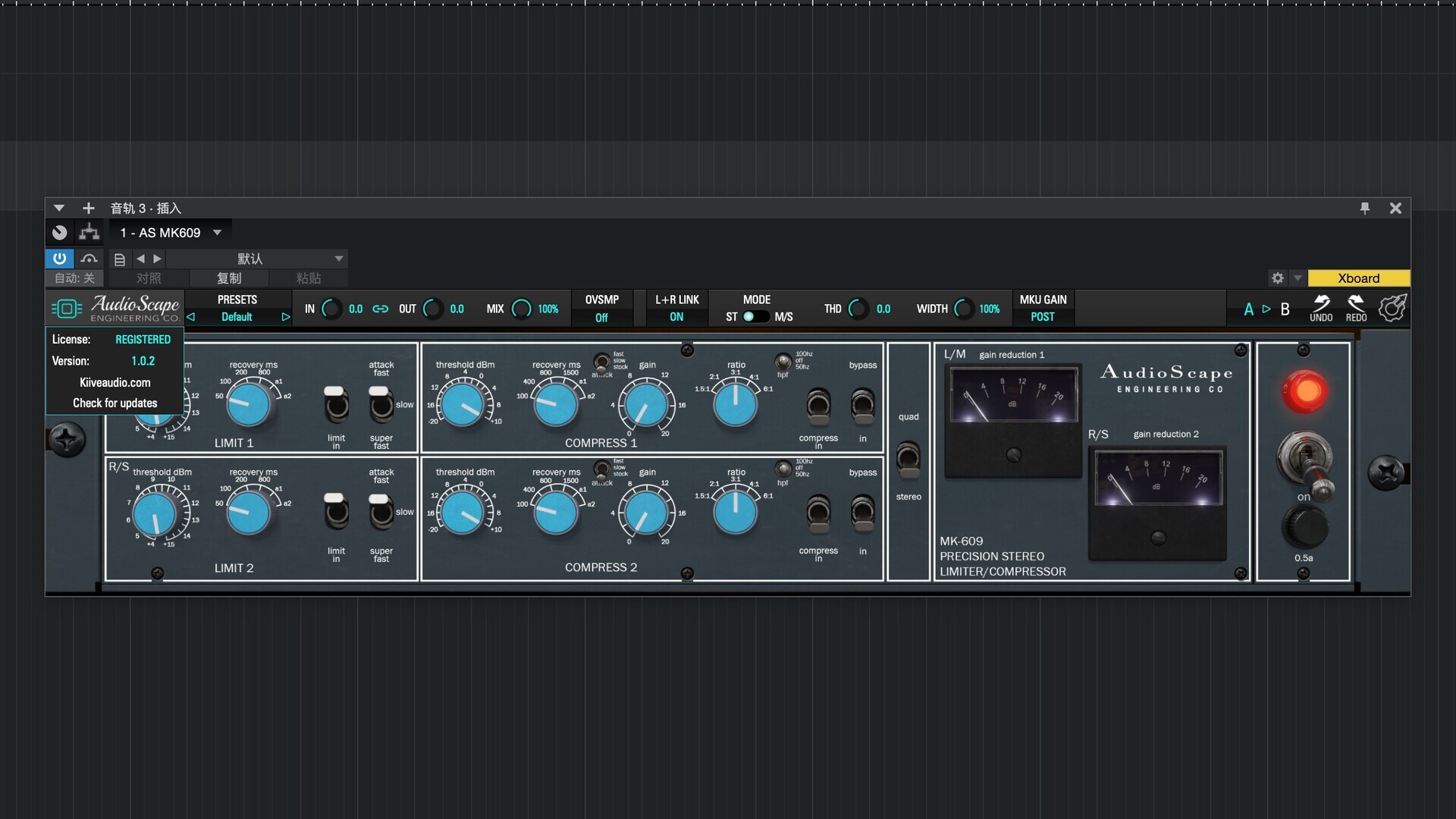The image size is (1456, 819).
Task: Flip the quad/stereo toggle switch
Action: pyautogui.click(x=908, y=457)
